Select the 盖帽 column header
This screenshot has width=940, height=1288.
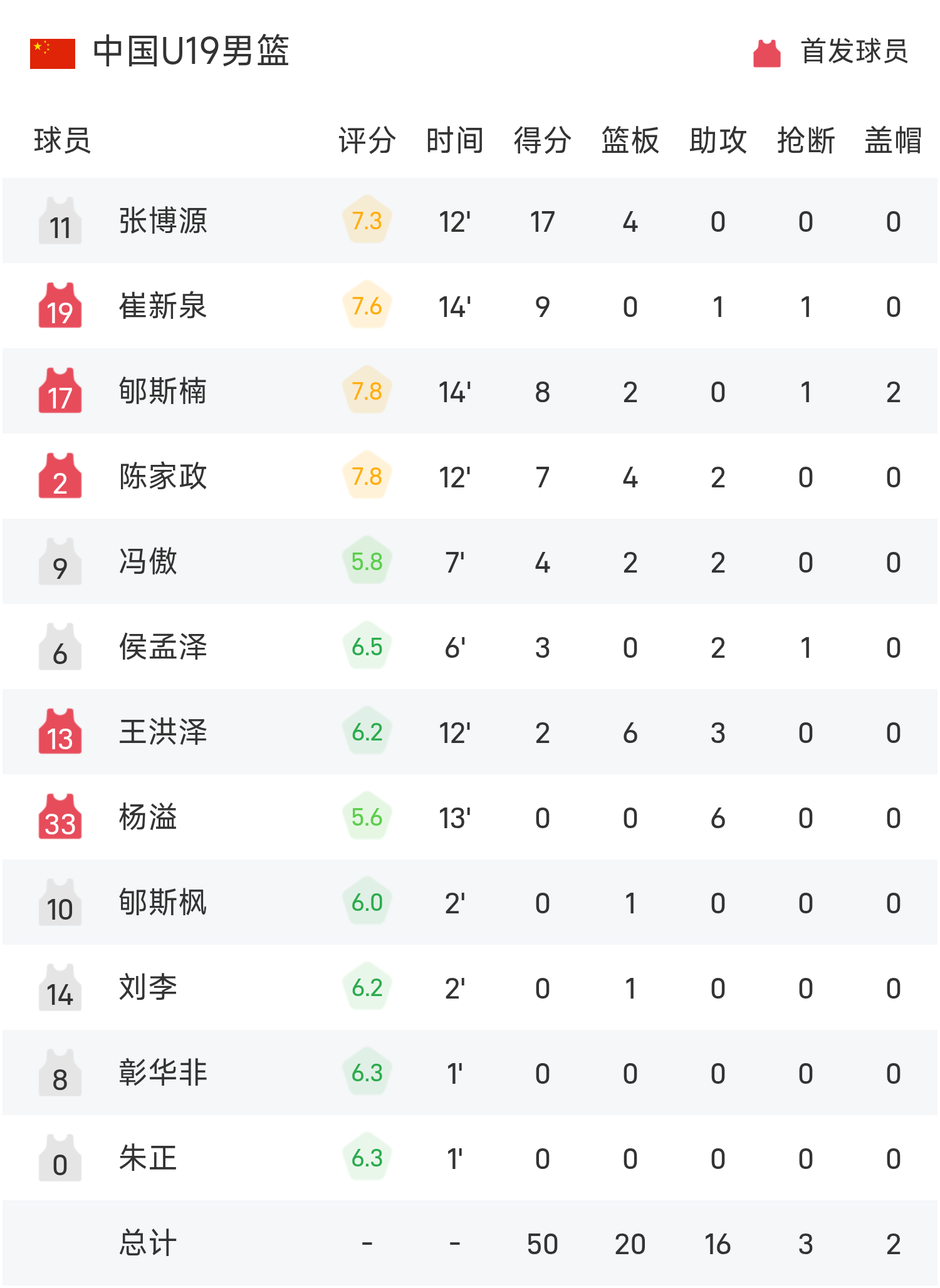click(894, 140)
